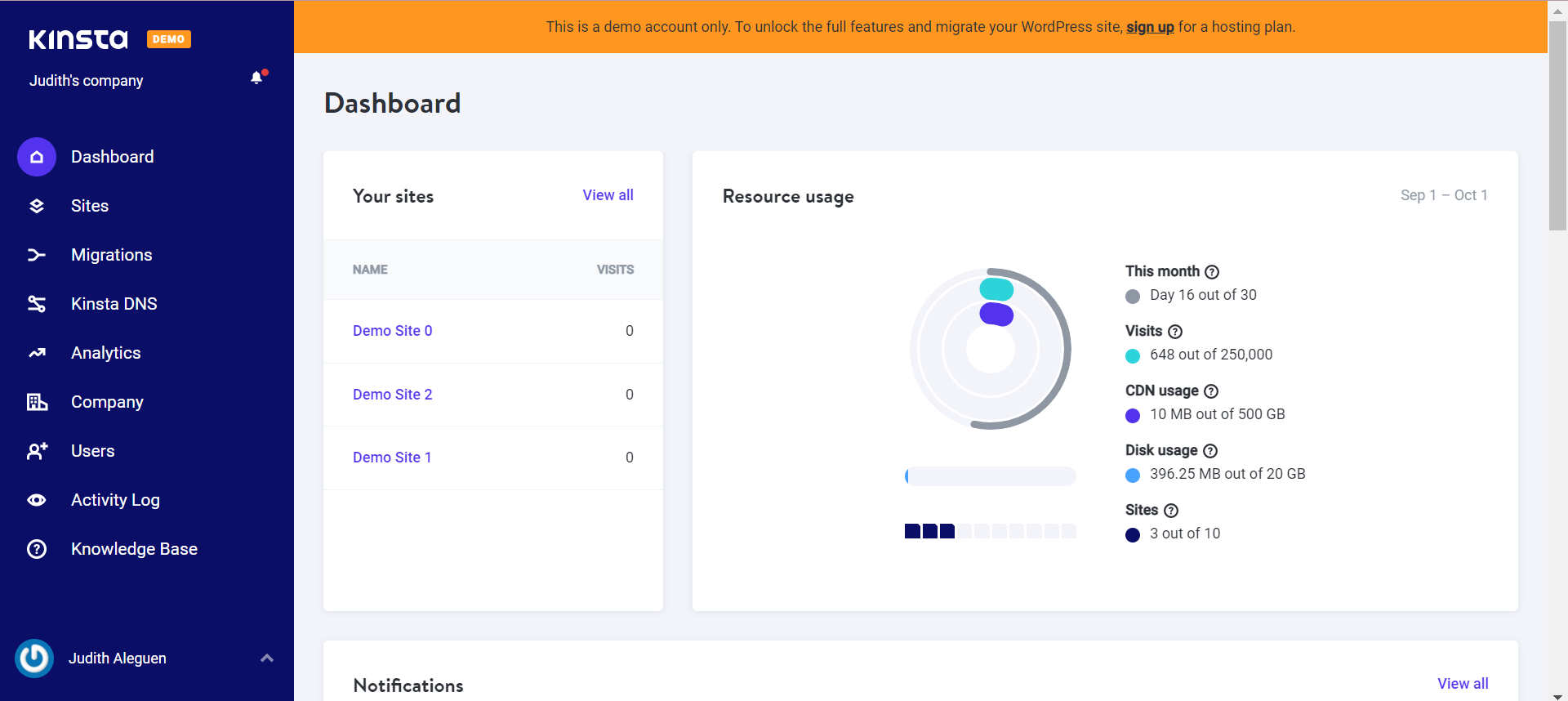Image resolution: width=1568 pixels, height=701 pixels.
Task: Click the VISITS column header
Action: [615, 270]
